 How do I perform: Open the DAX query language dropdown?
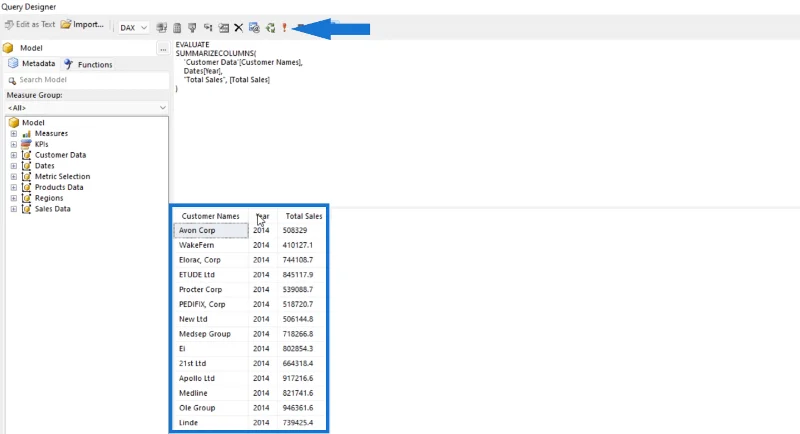coord(133,28)
